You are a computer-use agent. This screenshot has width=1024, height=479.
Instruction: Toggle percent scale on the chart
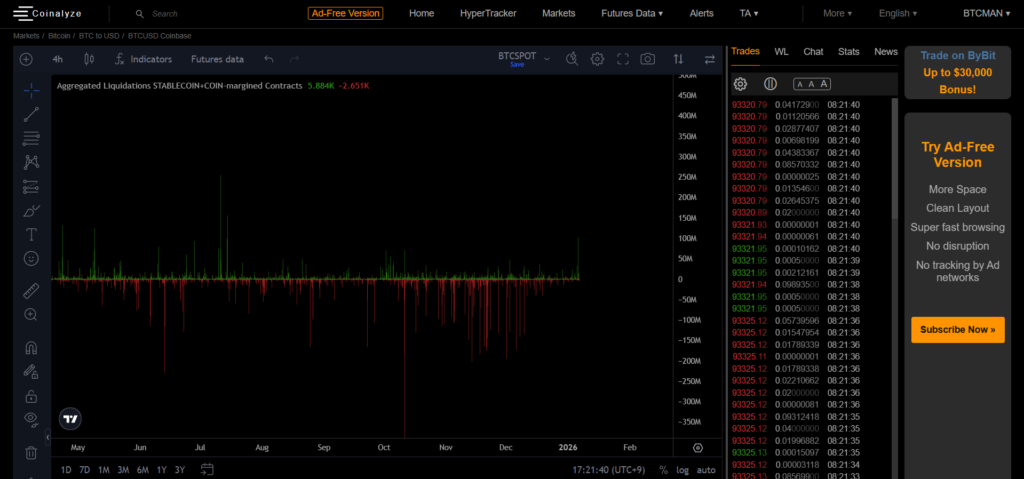pyautogui.click(x=663, y=470)
